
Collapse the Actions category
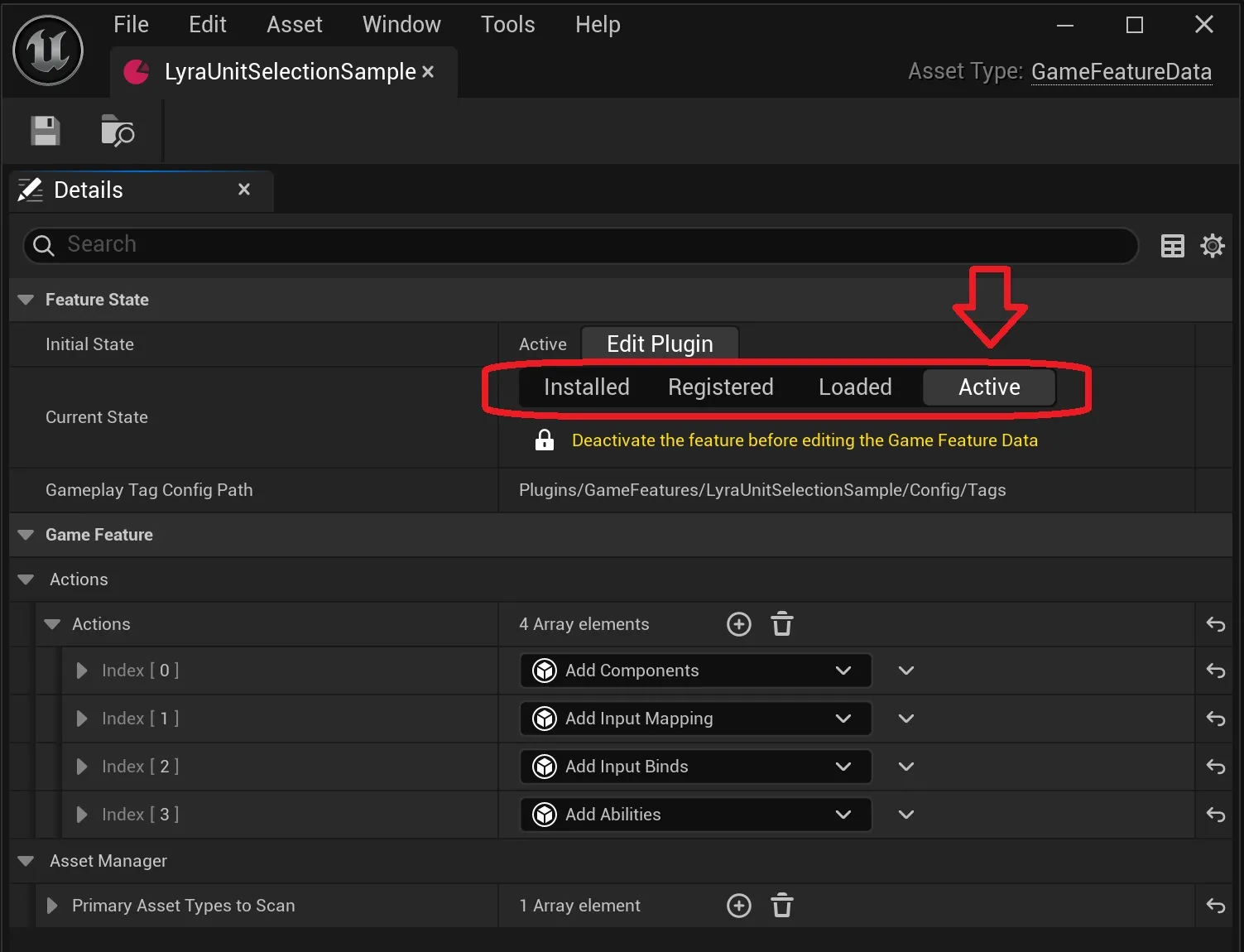pyautogui.click(x=26, y=579)
